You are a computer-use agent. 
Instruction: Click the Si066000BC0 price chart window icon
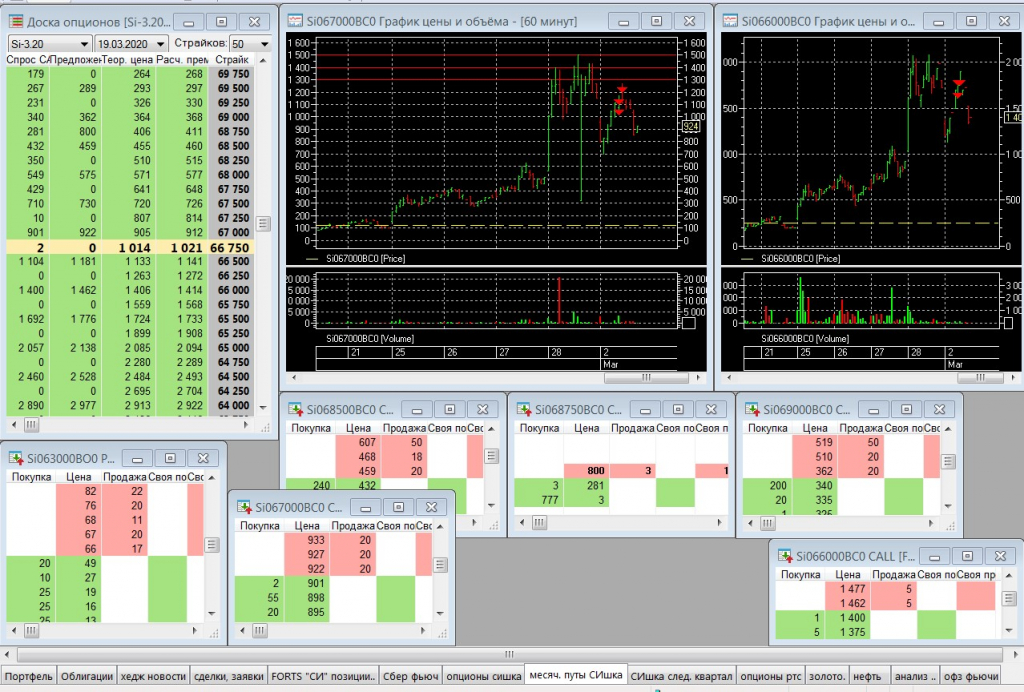pyautogui.click(x=730, y=21)
